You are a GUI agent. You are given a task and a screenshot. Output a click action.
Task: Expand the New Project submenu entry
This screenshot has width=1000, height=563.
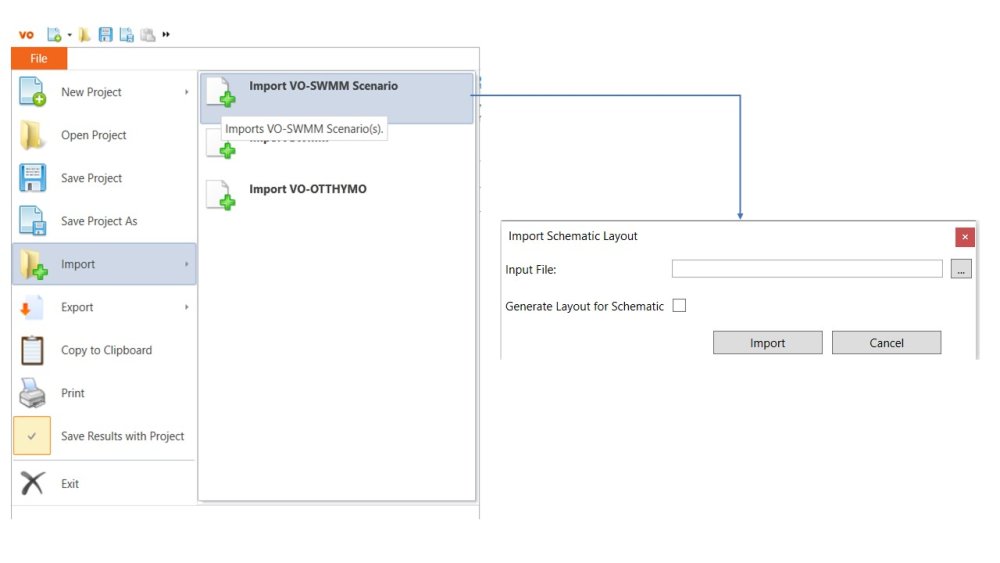[104, 92]
